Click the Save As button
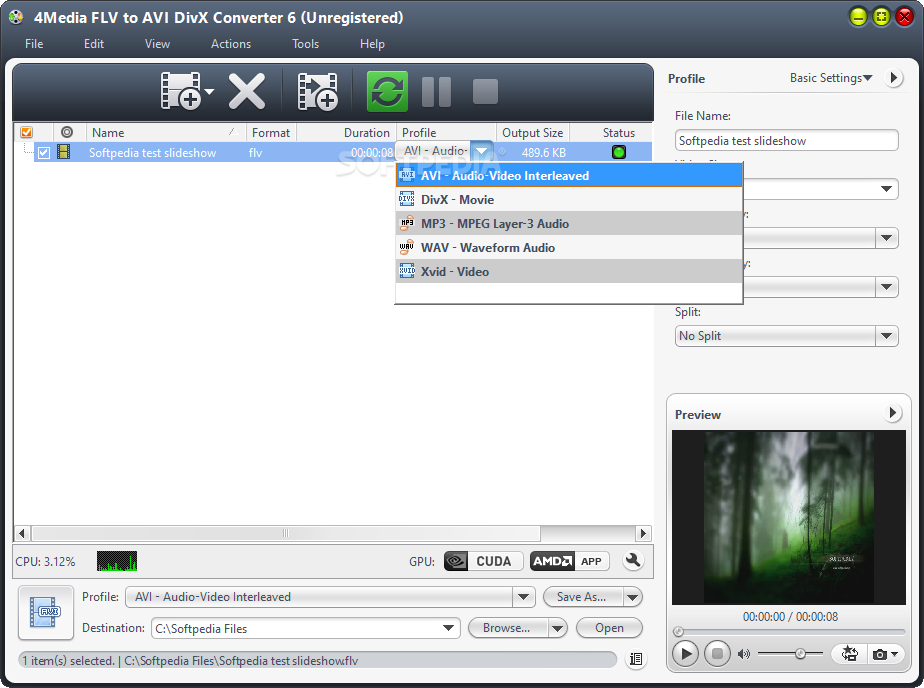The image size is (924, 688). (x=582, y=597)
